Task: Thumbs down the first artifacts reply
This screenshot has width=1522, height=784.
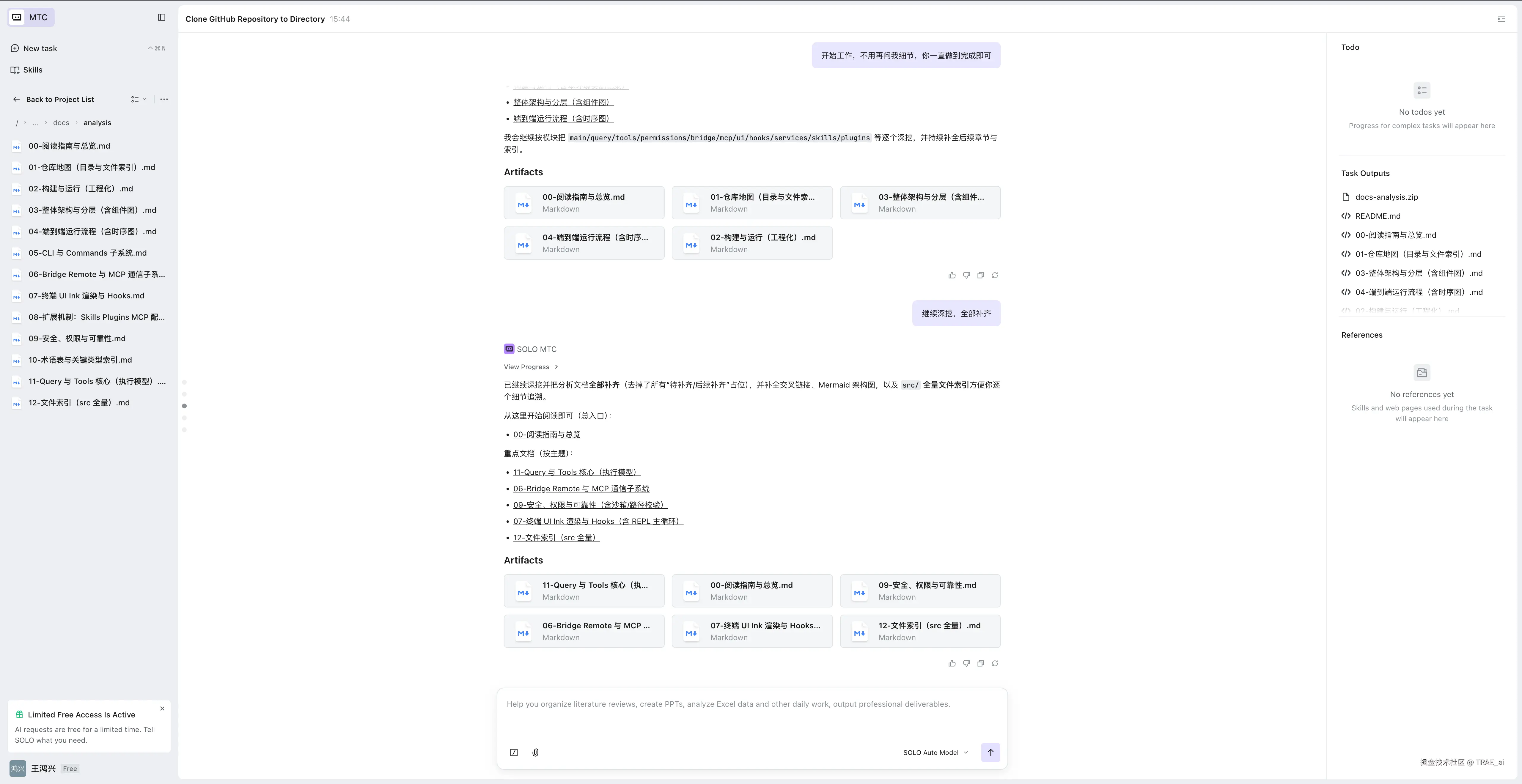Action: pyautogui.click(x=966, y=275)
